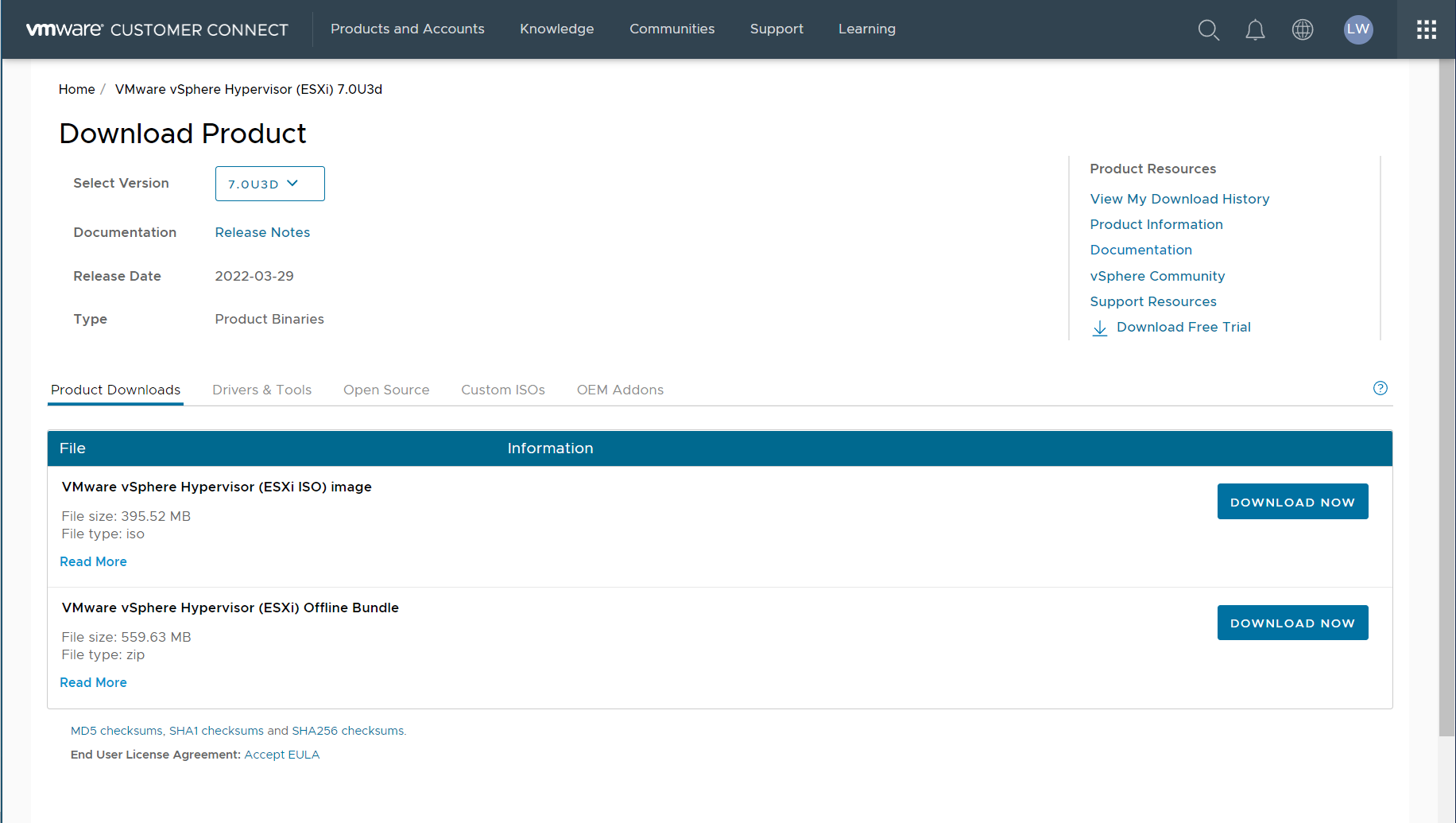The image size is (1456, 823).
Task: Click the Product Resources heading
Action: point(1152,169)
